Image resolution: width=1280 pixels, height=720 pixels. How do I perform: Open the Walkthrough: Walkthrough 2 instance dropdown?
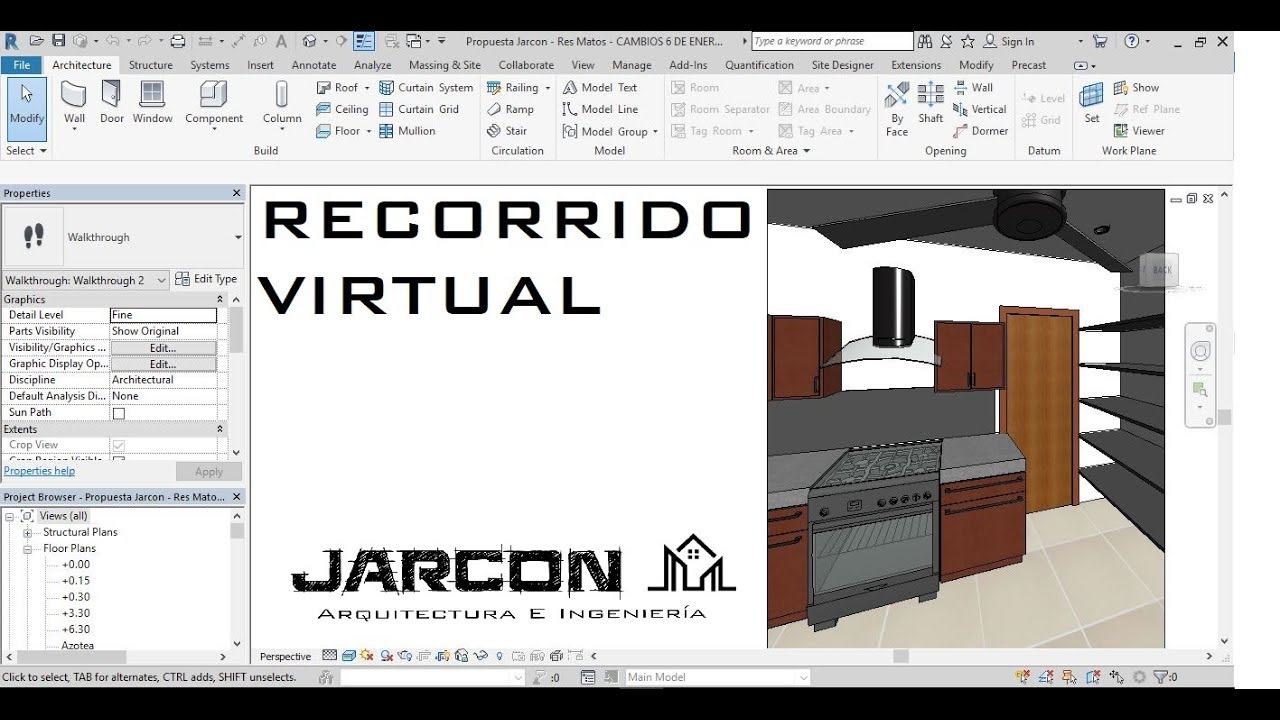click(161, 280)
